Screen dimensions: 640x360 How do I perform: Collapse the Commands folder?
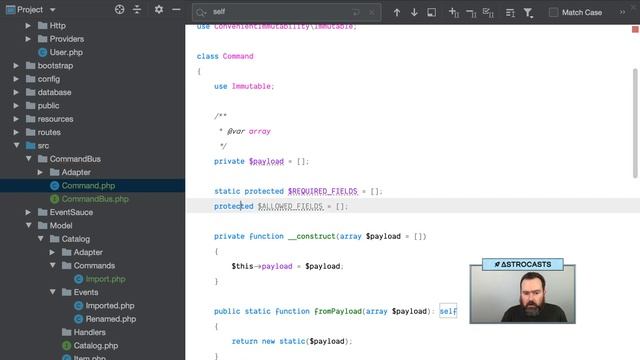(52, 265)
